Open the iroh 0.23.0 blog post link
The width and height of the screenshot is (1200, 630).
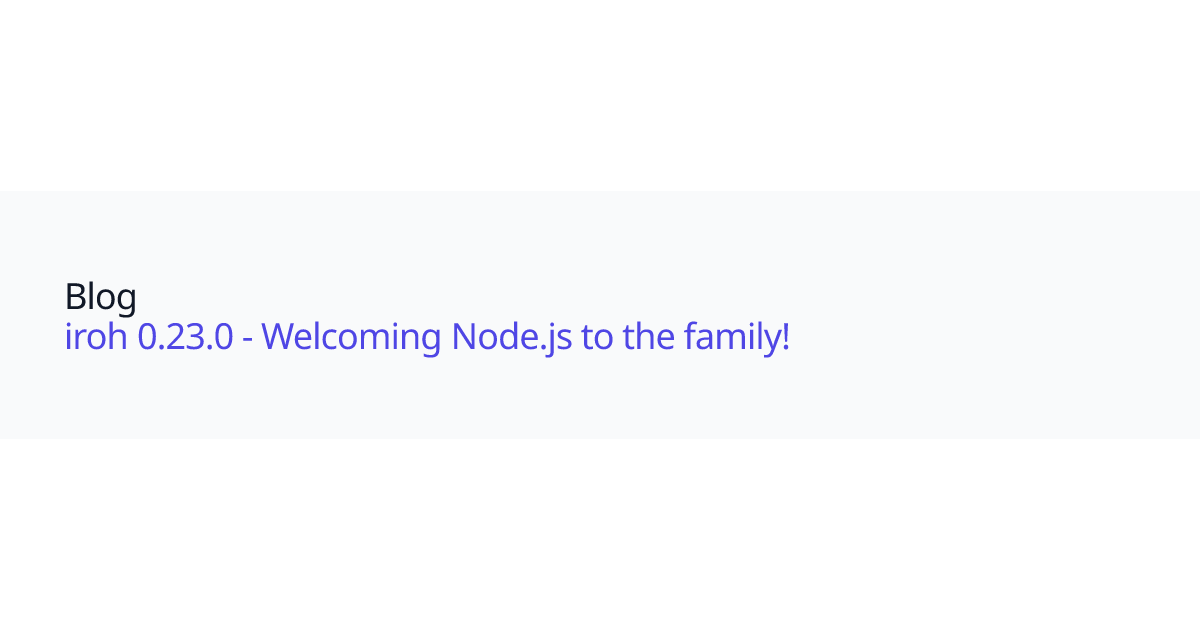pos(427,337)
